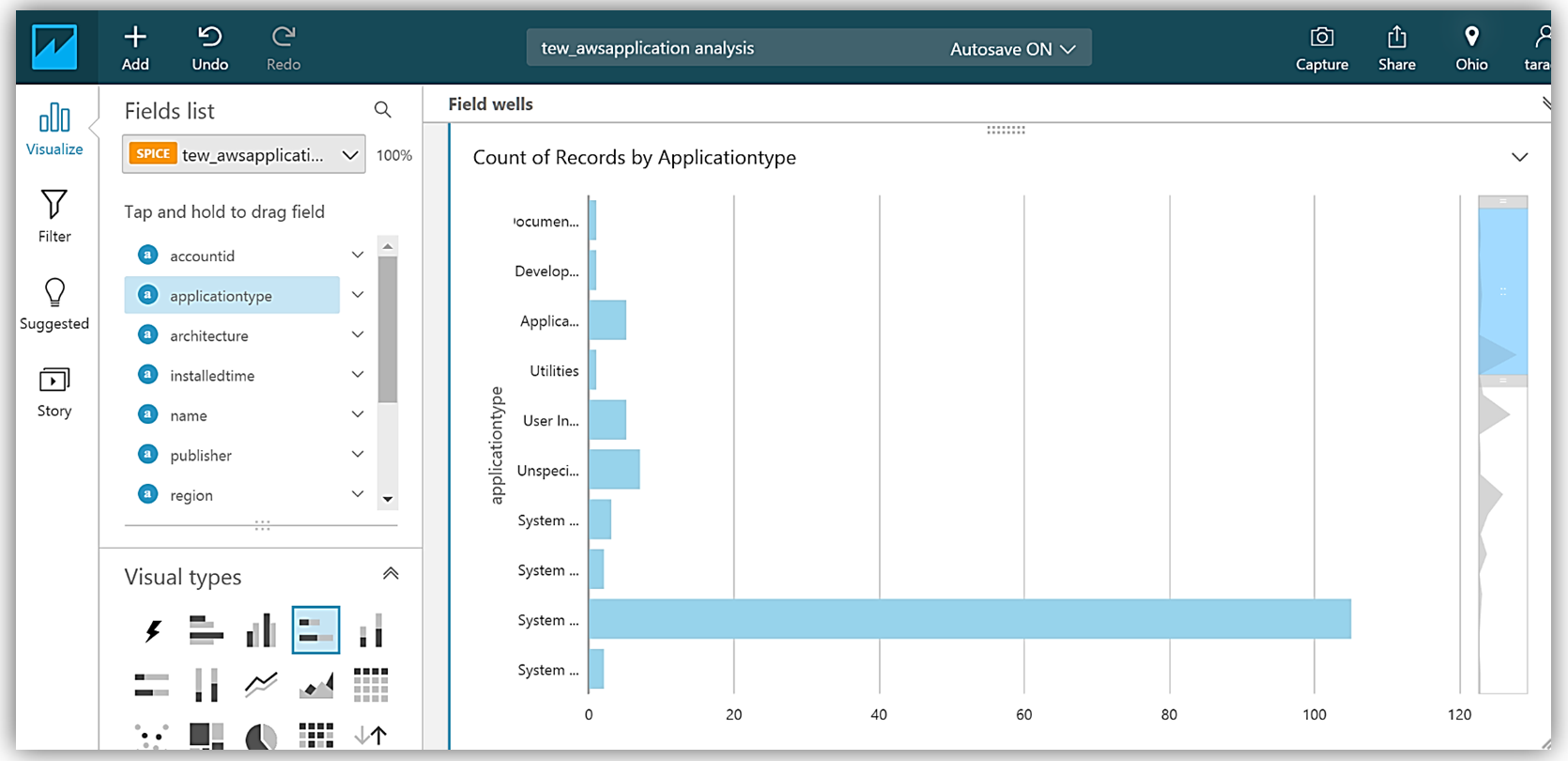
Task: Switch to the Suggested pane
Action: (54, 303)
